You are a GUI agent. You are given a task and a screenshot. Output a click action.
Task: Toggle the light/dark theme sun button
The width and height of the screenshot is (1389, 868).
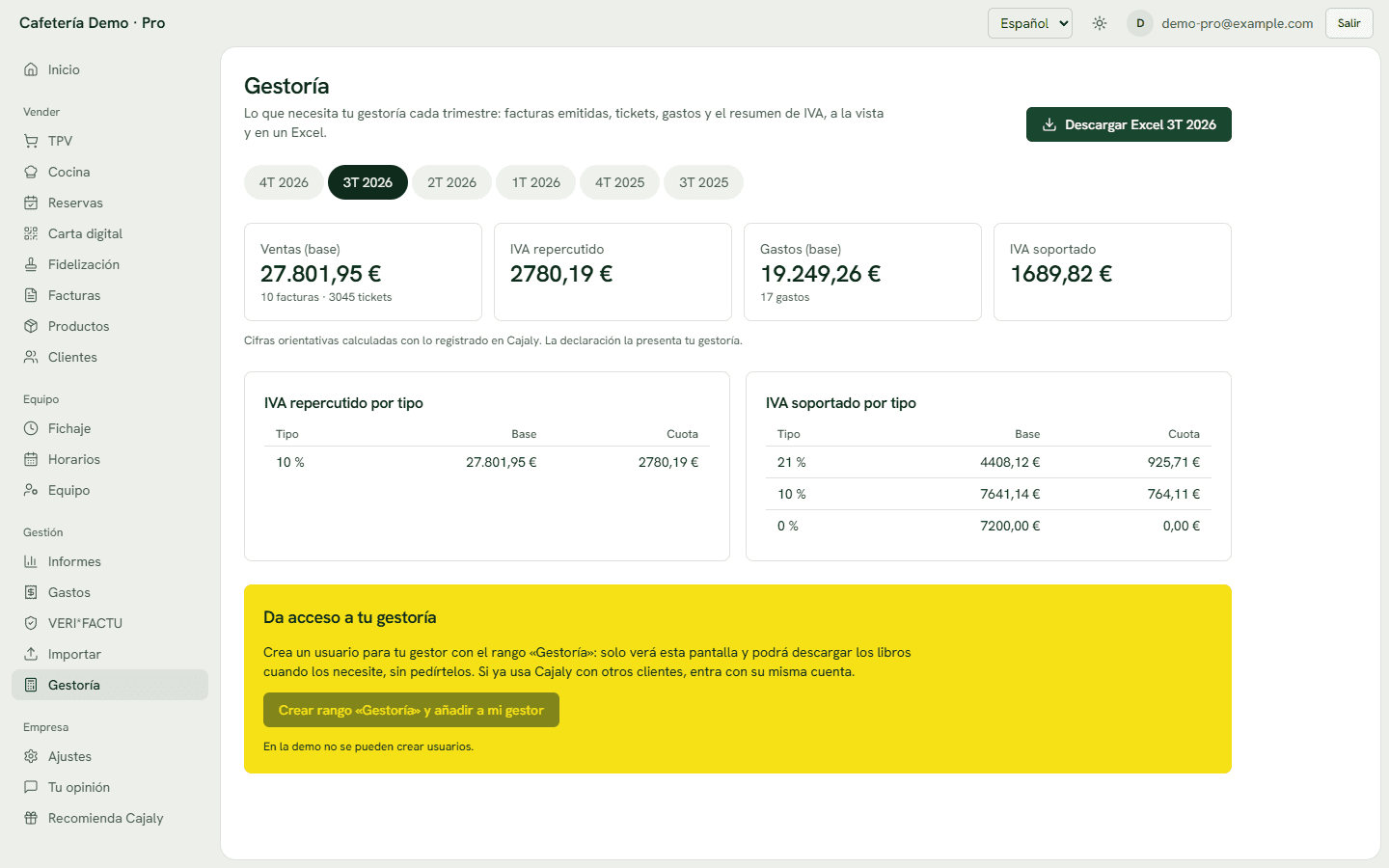pyautogui.click(x=1100, y=23)
